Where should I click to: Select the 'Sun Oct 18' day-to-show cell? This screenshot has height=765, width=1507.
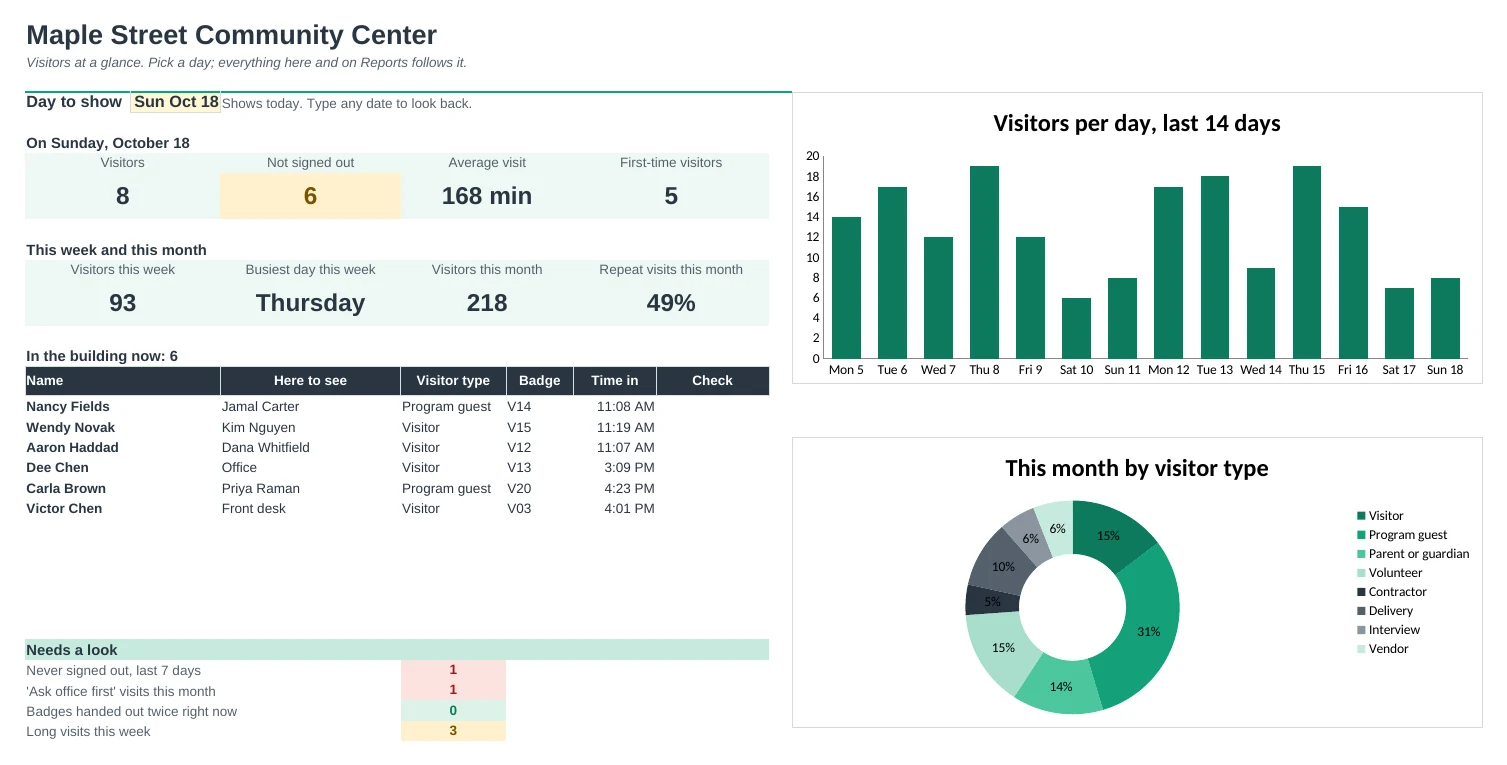tap(175, 102)
